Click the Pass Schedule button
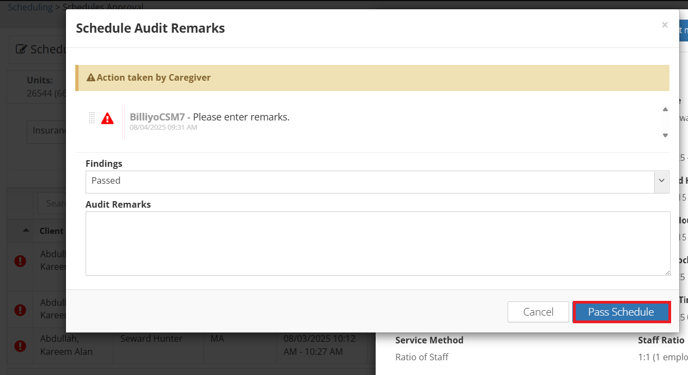 point(621,312)
